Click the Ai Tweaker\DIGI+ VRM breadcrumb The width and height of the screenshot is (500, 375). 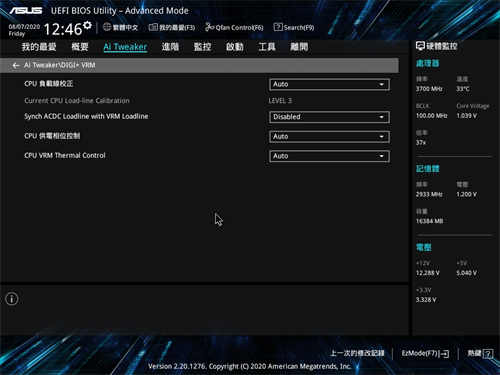59,65
